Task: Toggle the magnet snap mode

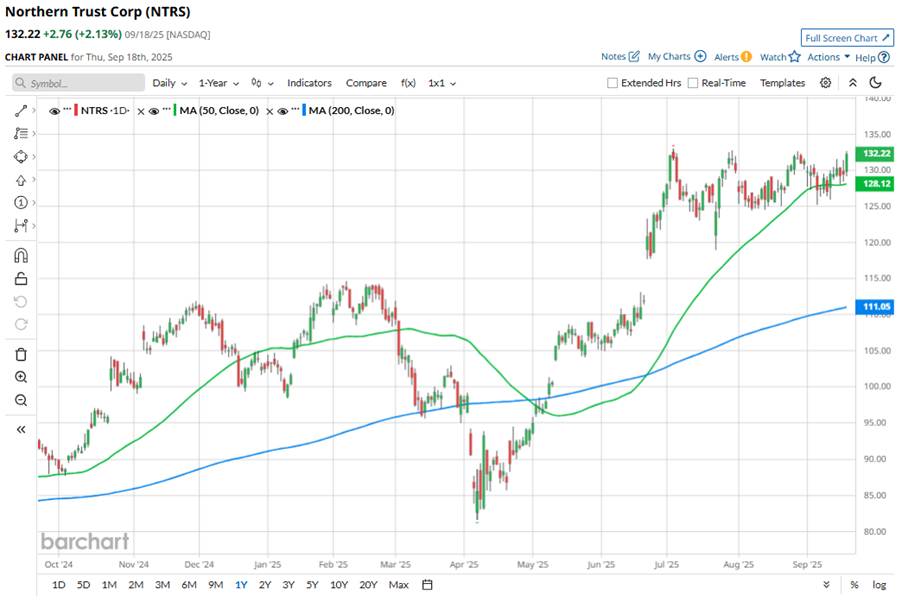Action: click(21, 255)
